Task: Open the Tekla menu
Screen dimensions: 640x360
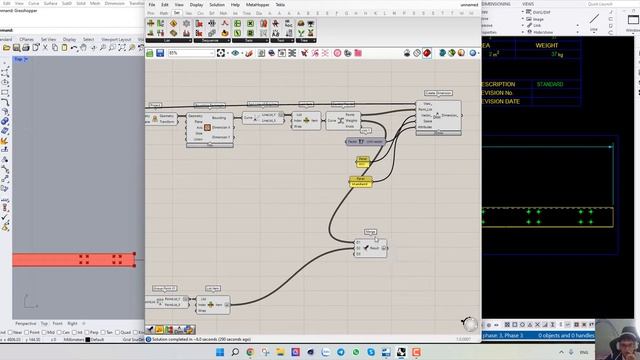Action: point(280,5)
